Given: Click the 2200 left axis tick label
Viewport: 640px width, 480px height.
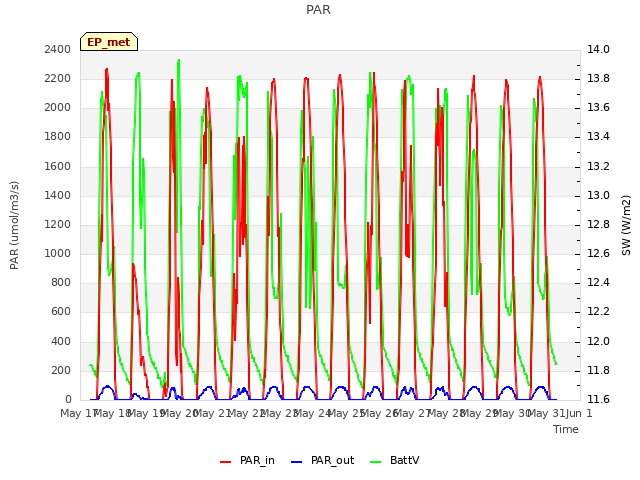Looking at the screenshot, I should click(x=58, y=78).
